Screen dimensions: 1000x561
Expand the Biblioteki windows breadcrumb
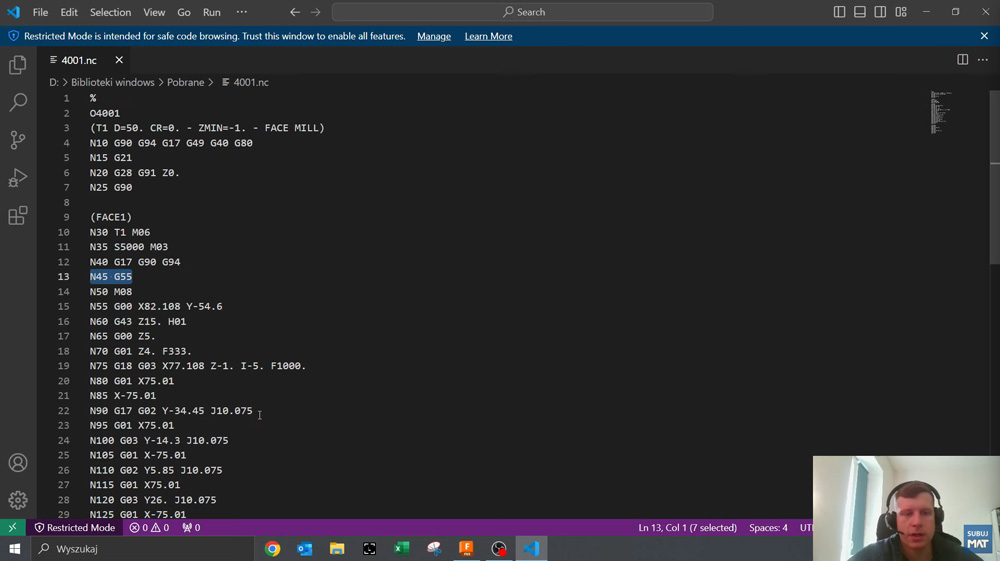pos(112,82)
